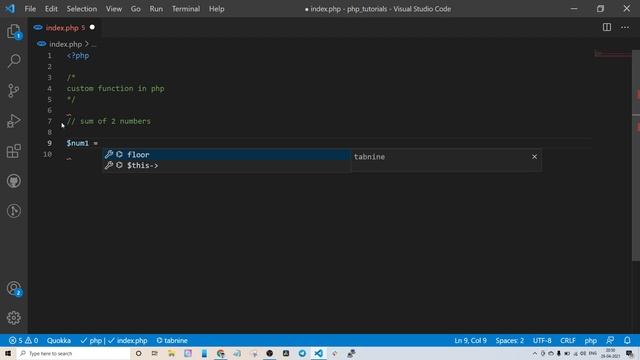Screen dimensions: 640x360
Task: Open the Git Graph icon below GitHub
Action: (13, 211)
